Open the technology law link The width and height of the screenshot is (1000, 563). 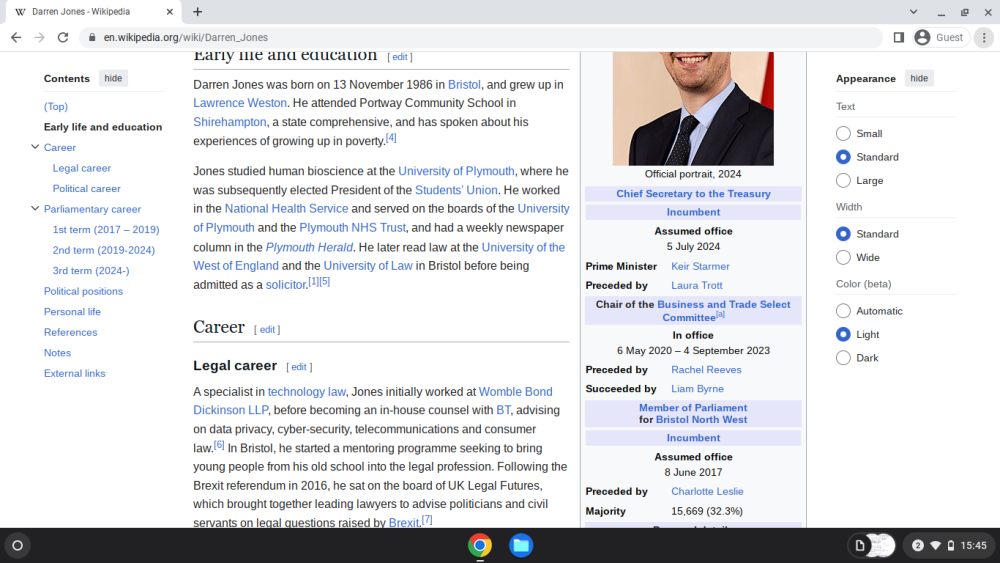click(x=307, y=391)
